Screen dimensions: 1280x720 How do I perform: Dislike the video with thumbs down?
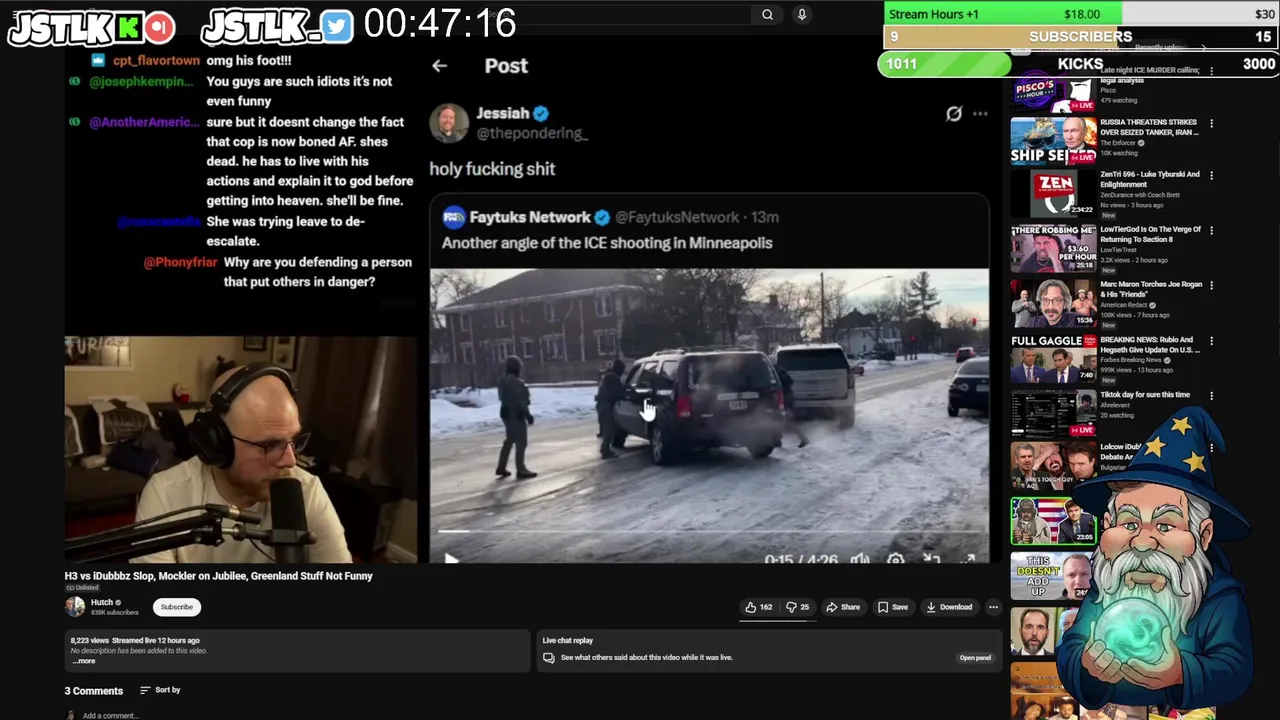(x=798, y=607)
